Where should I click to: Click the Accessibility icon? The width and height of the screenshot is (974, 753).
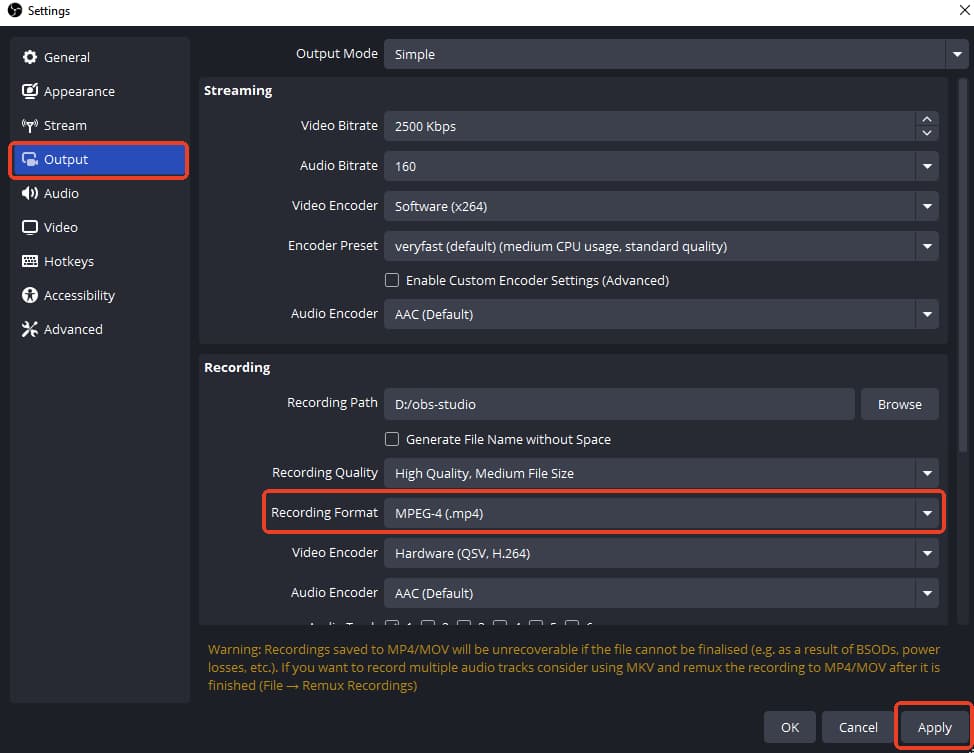pos(29,295)
